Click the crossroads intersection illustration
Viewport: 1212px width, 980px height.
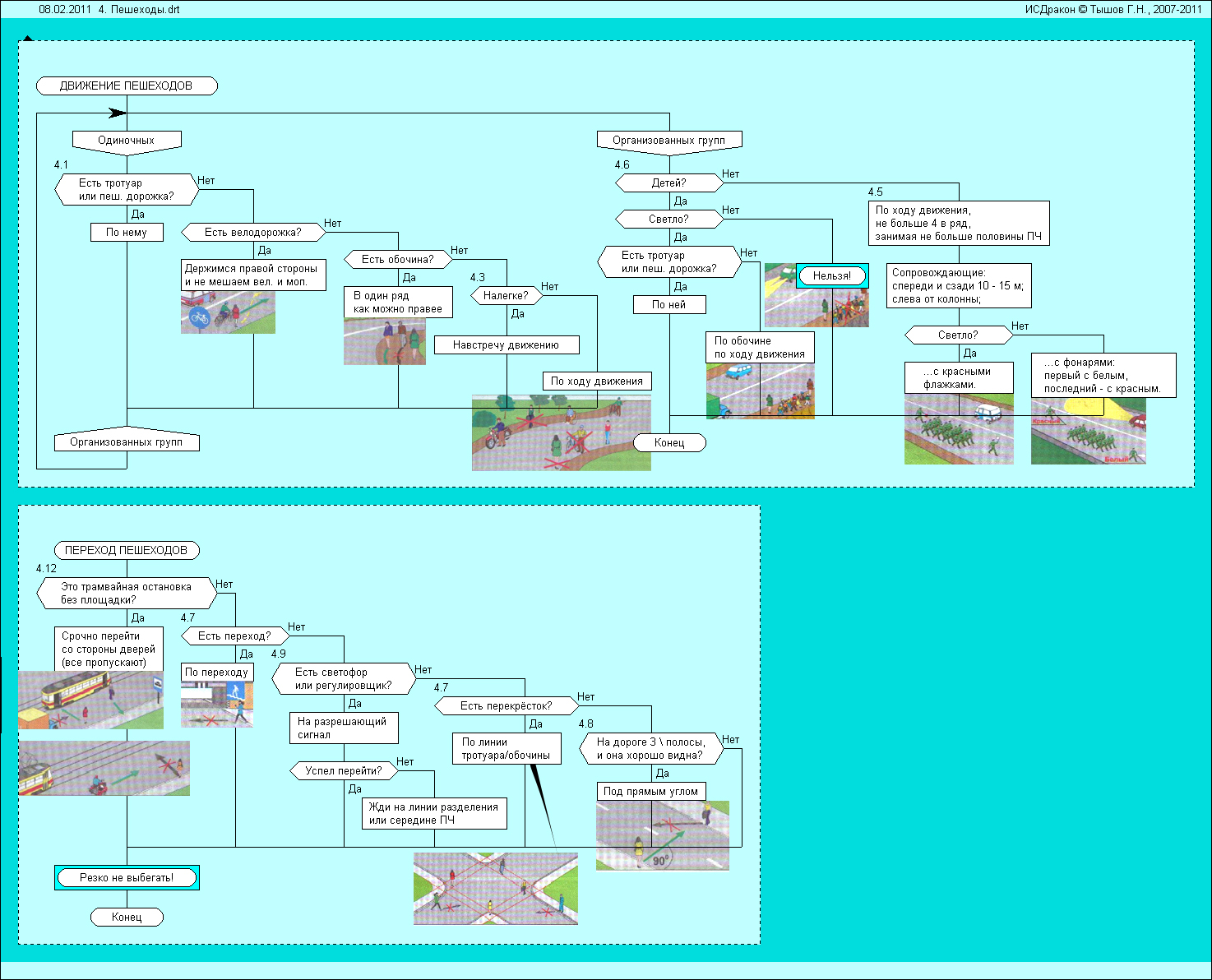click(x=495, y=889)
